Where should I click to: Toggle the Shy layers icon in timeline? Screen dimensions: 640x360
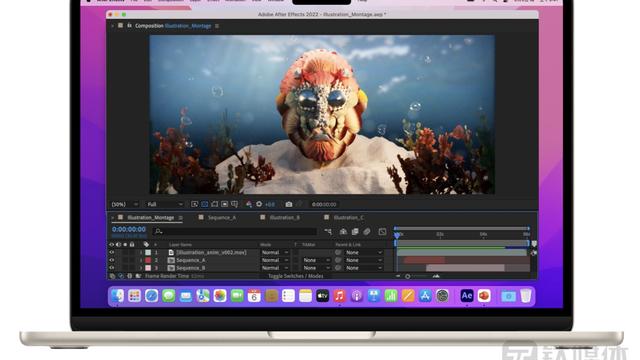[x=343, y=231]
